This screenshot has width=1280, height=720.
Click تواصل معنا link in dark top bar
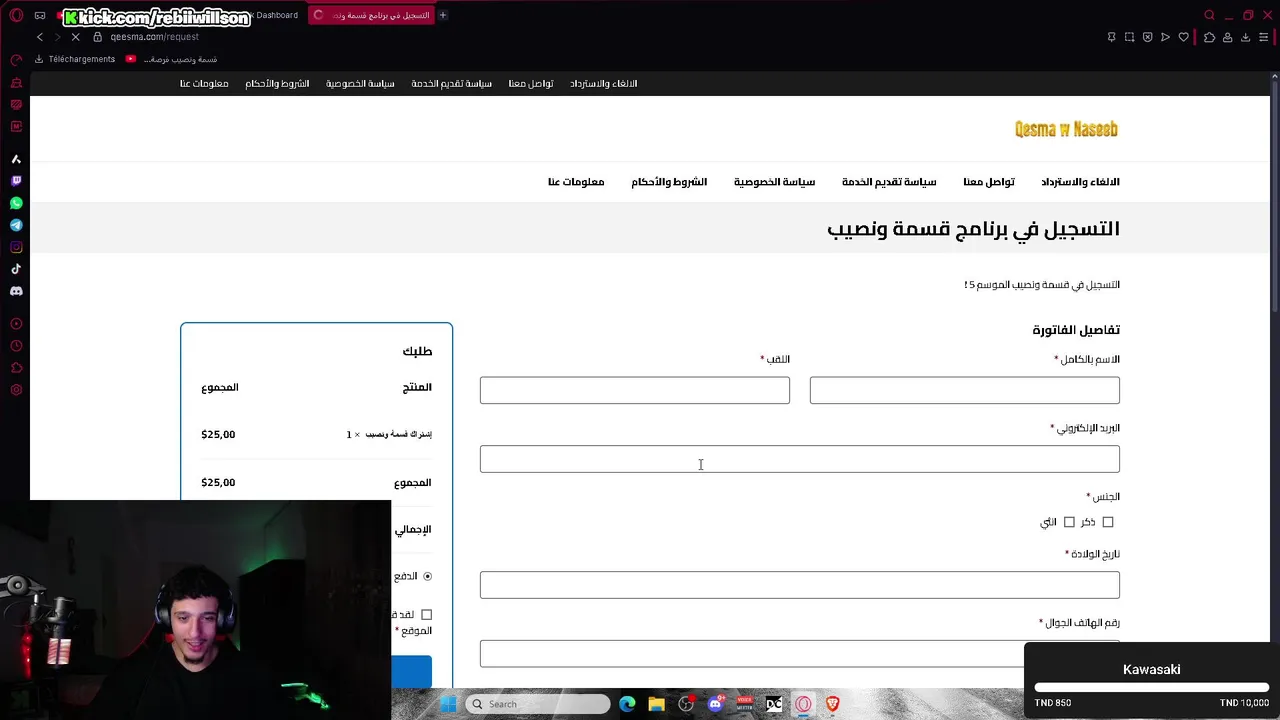point(531,84)
